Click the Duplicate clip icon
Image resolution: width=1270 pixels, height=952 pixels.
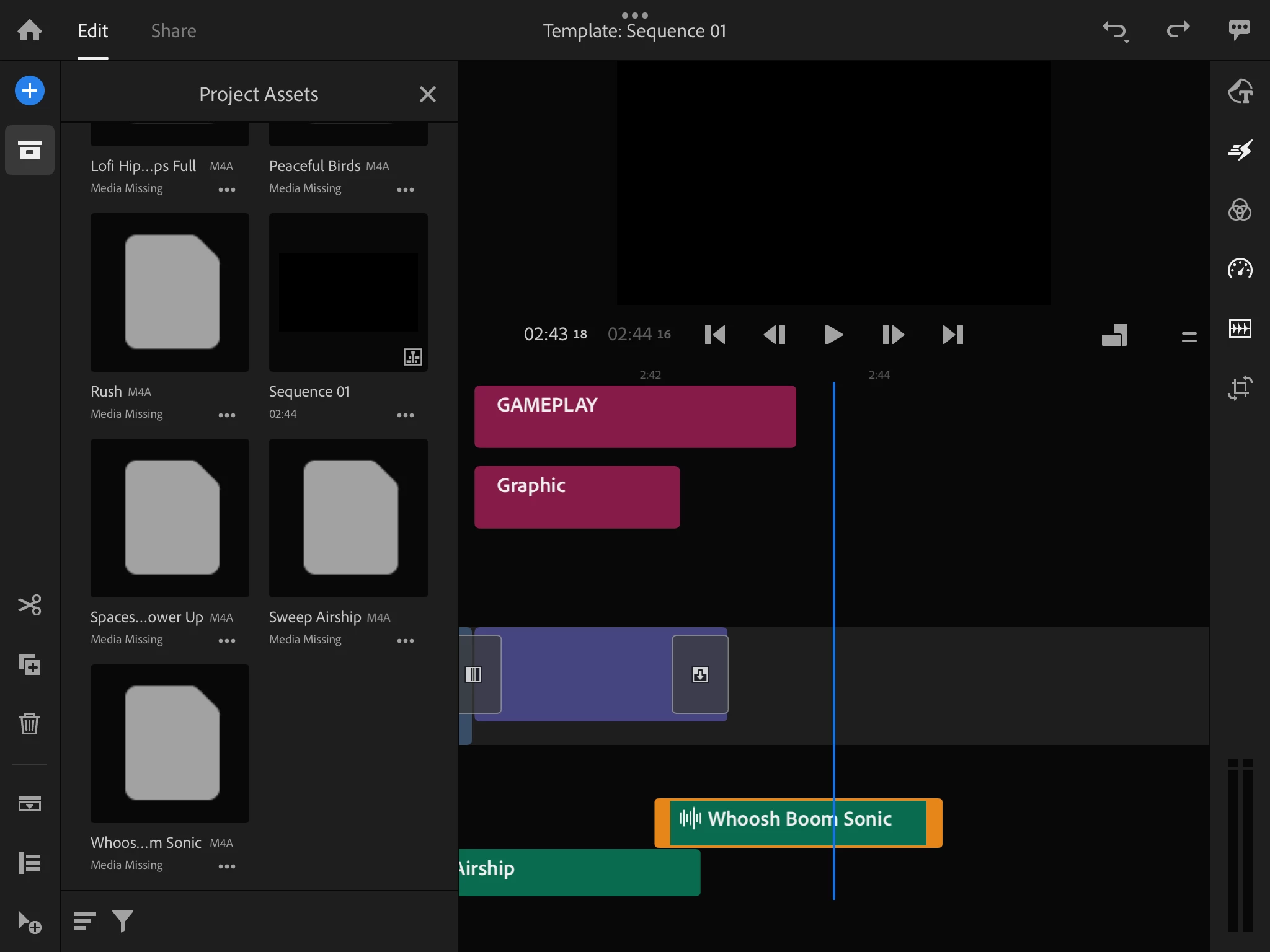click(30, 664)
